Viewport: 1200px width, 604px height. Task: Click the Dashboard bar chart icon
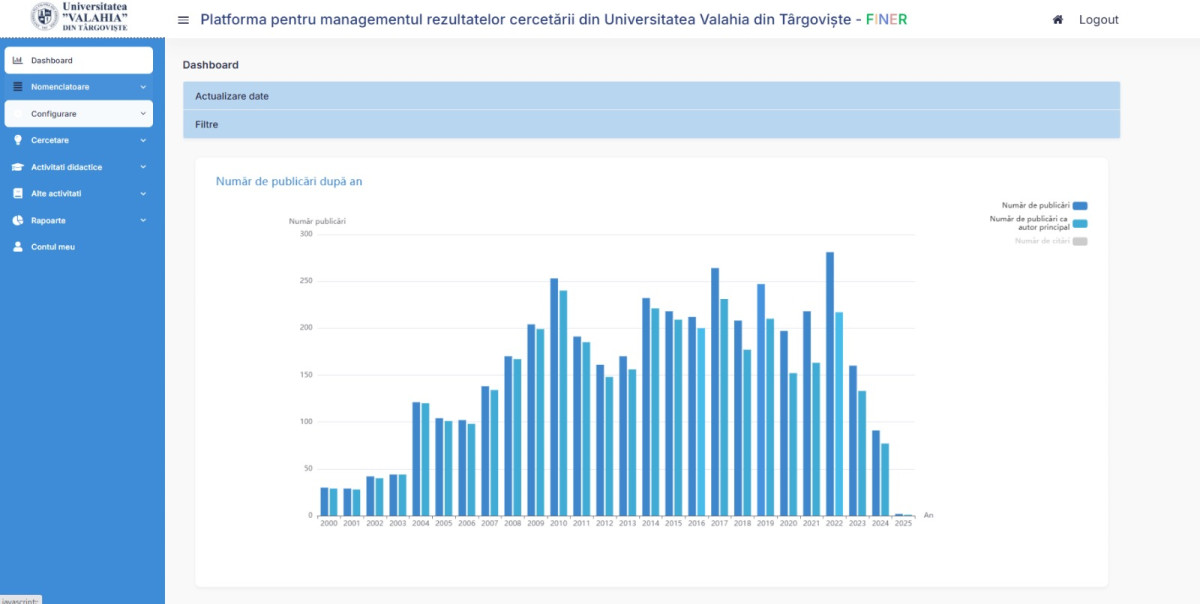tap(18, 60)
